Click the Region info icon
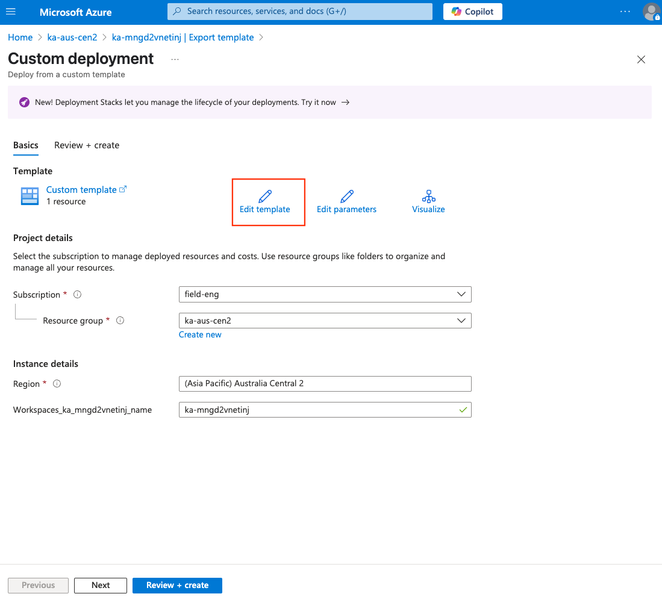 57,384
